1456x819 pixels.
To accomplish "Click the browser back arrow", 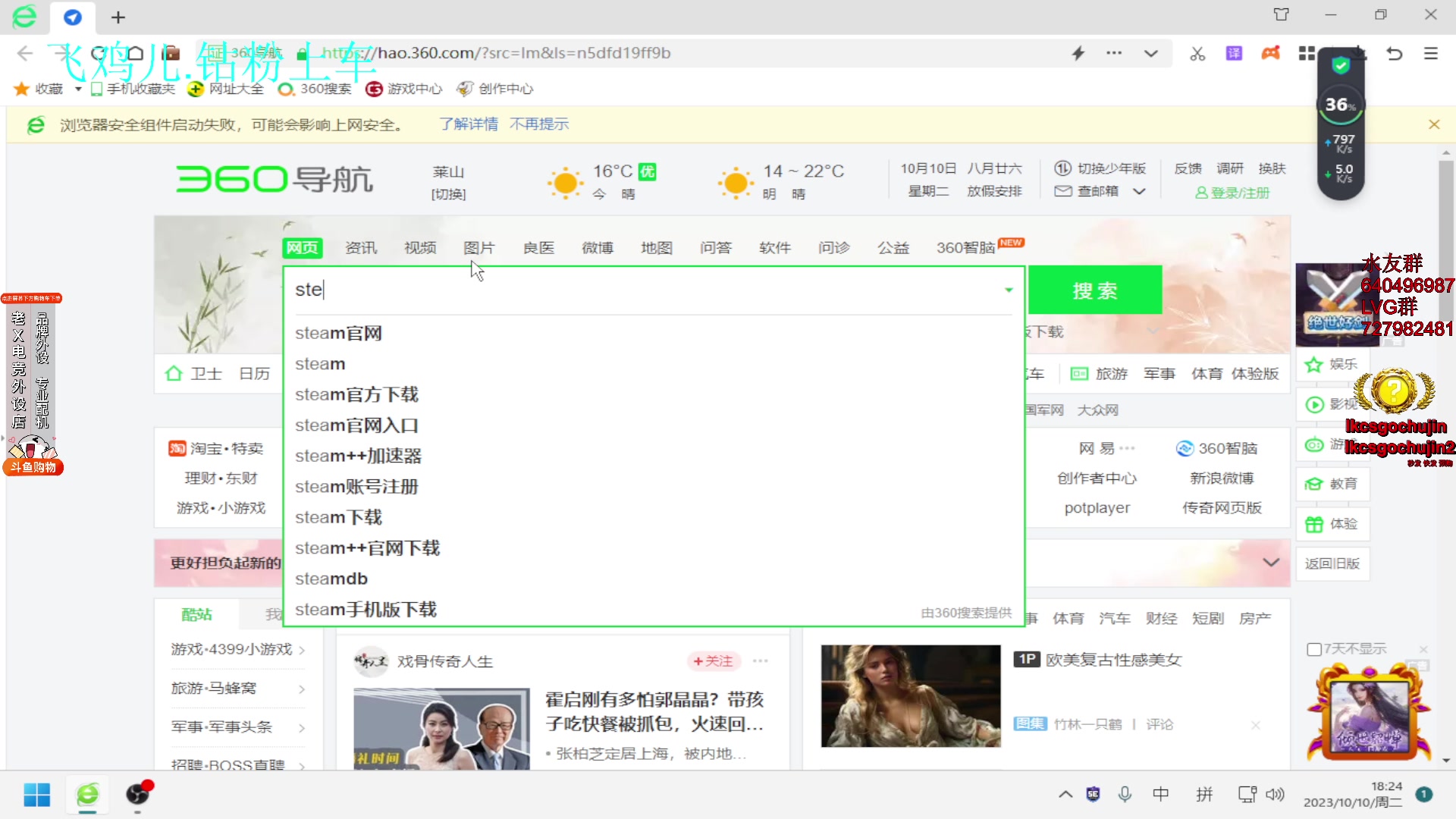I will pyautogui.click(x=24, y=53).
